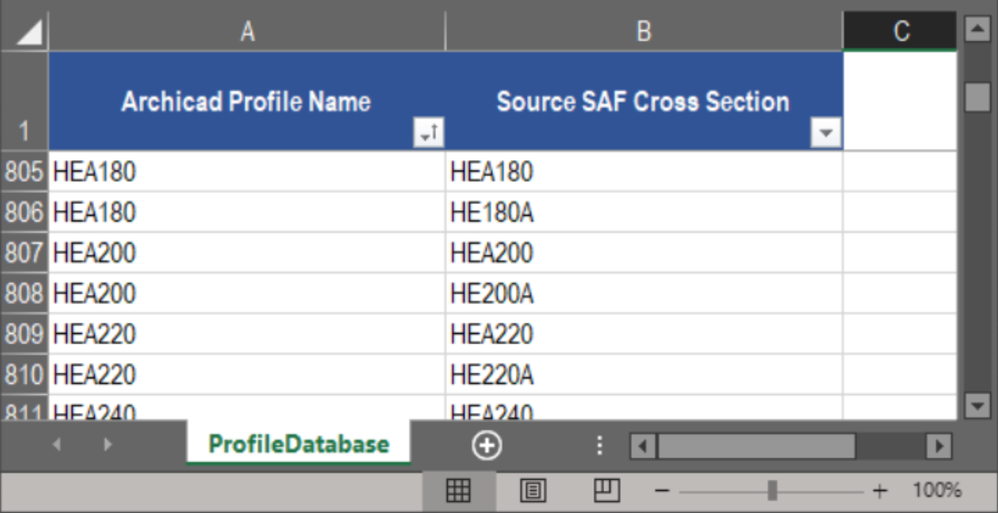Image resolution: width=998 pixels, height=513 pixels.
Task: Select the ProfileDatabase sheet tab
Action: [298, 444]
